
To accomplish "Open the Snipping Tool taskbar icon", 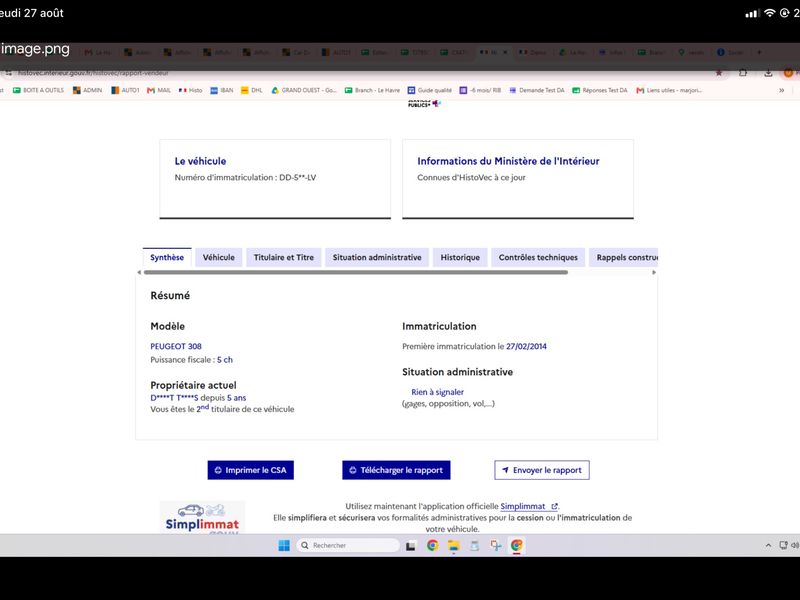I will (x=495, y=545).
